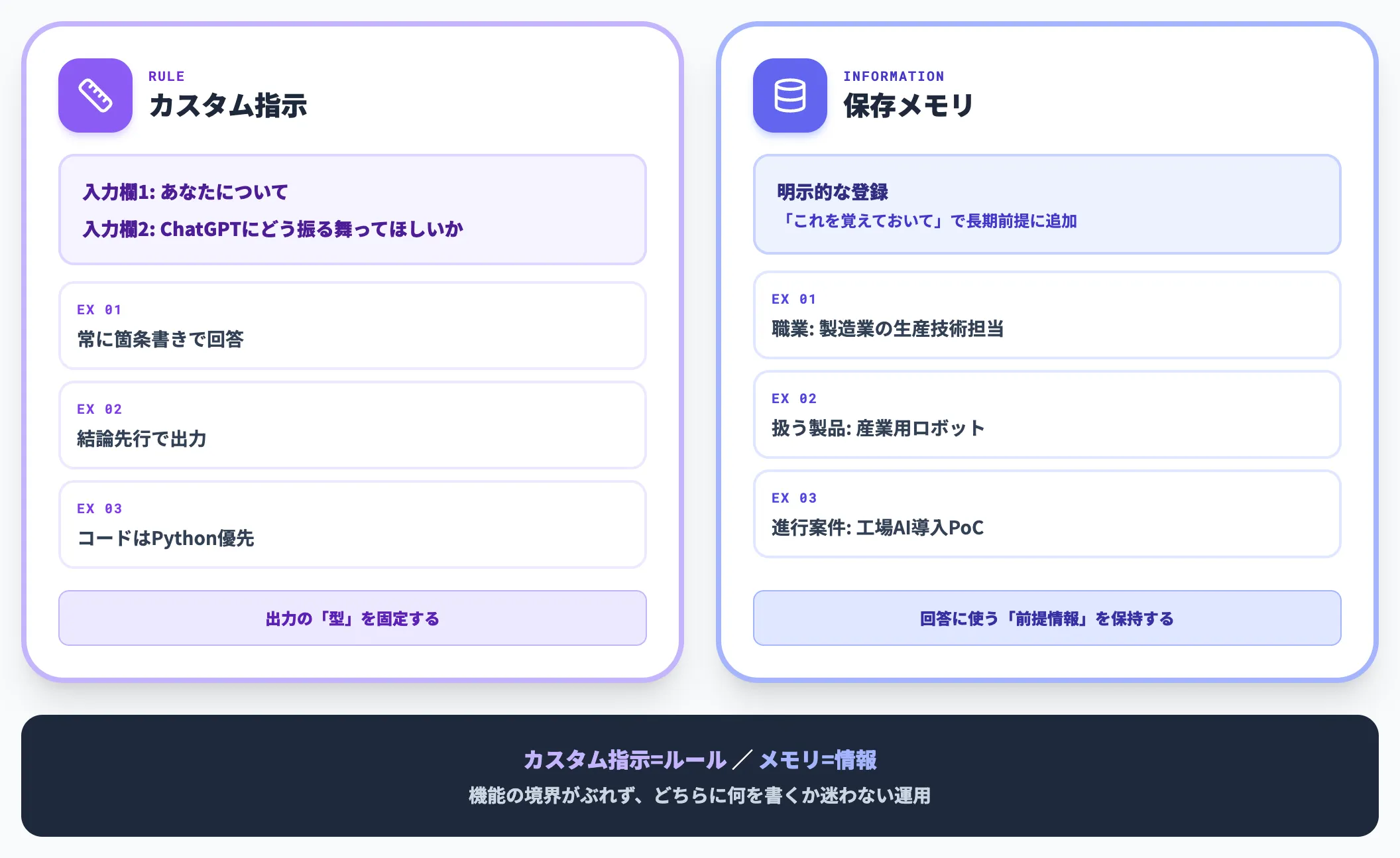The image size is (1400, 858).
Task: Click the RULE label
Action: [x=166, y=76]
